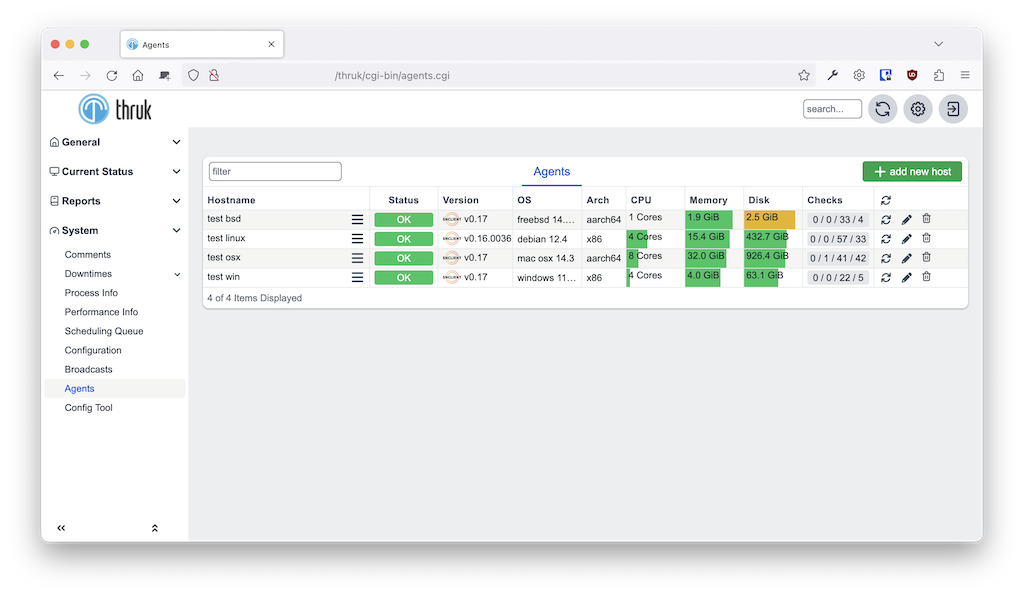Image resolution: width=1024 pixels, height=596 pixels.
Task: Click OK status of test win
Action: (x=404, y=277)
